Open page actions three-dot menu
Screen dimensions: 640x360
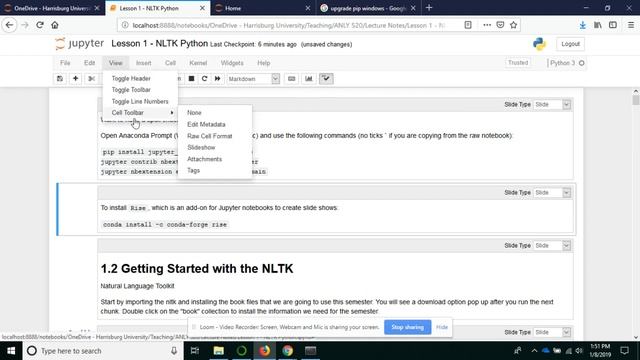(487, 25)
